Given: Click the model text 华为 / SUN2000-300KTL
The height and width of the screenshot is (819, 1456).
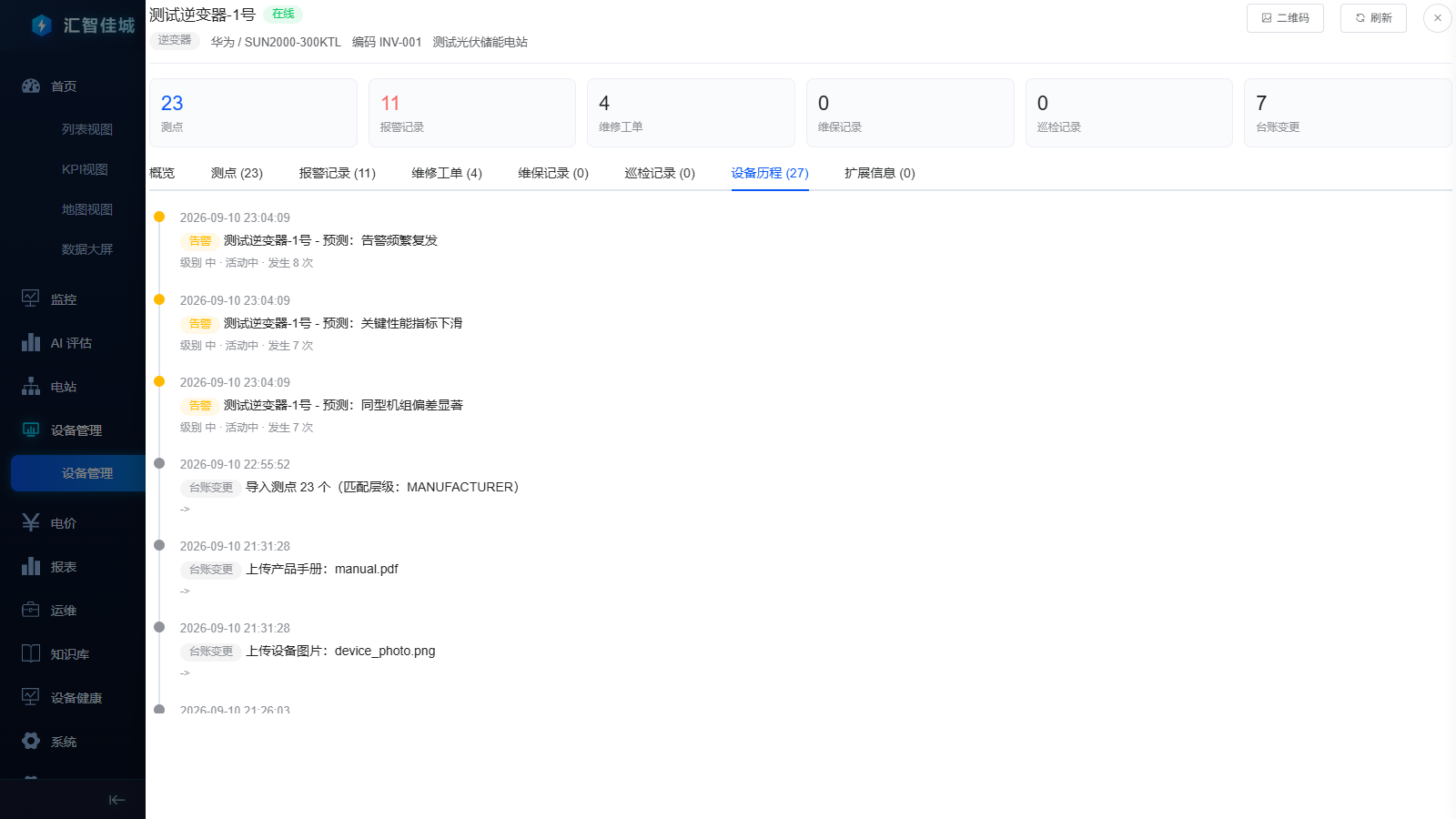Looking at the screenshot, I should 276,42.
